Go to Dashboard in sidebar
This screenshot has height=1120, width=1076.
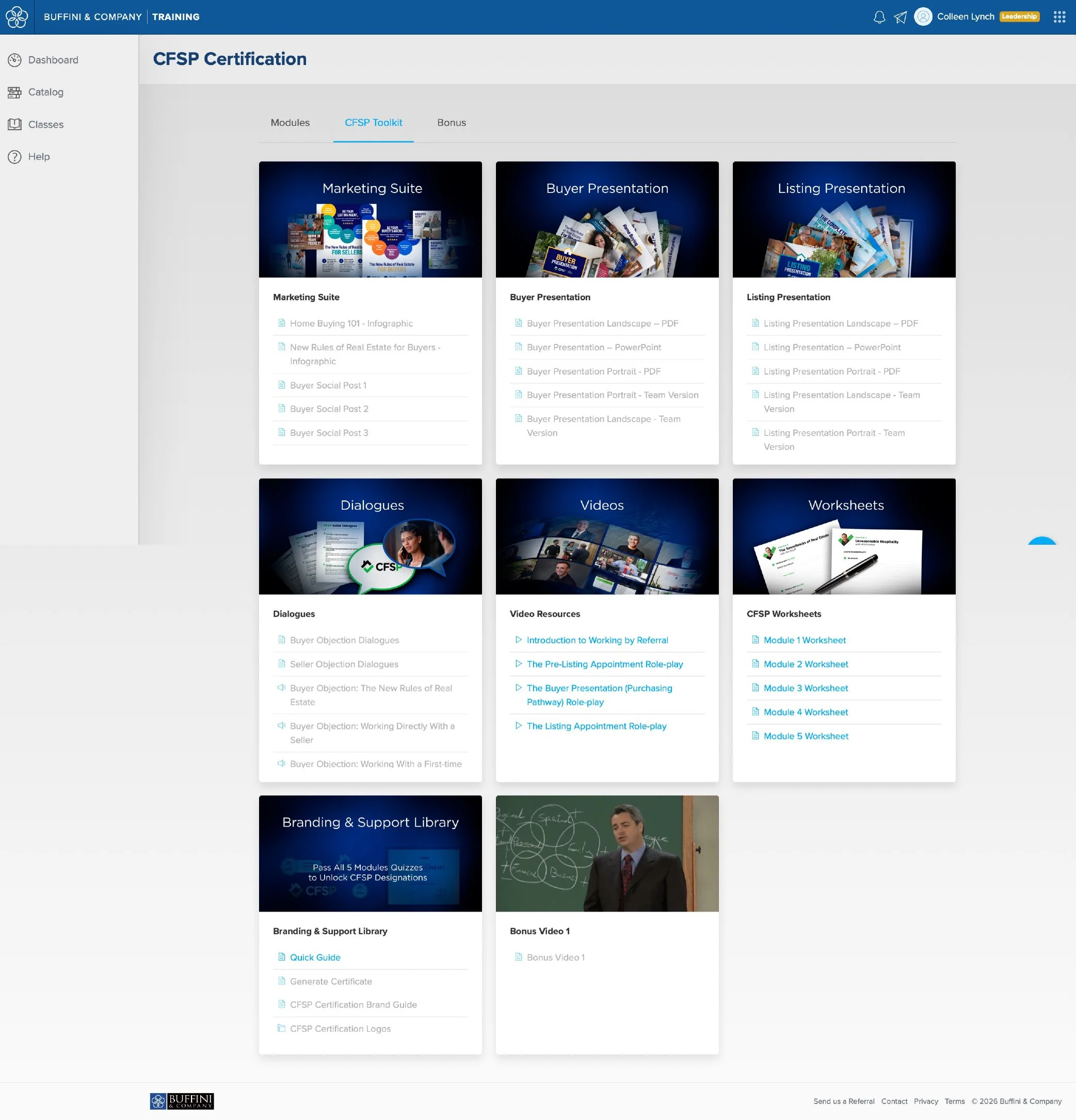[x=53, y=60]
